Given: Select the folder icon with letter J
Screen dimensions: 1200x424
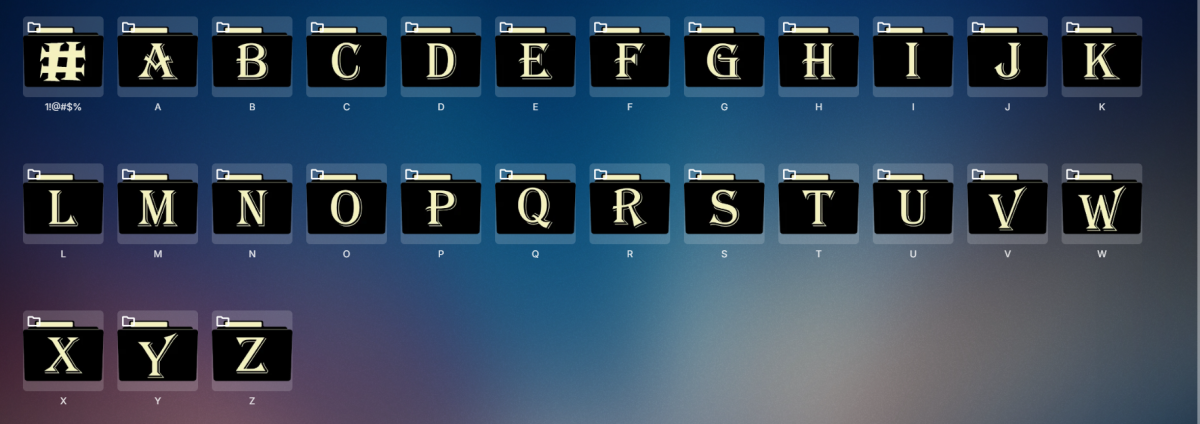Looking at the screenshot, I should tap(1008, 56).
